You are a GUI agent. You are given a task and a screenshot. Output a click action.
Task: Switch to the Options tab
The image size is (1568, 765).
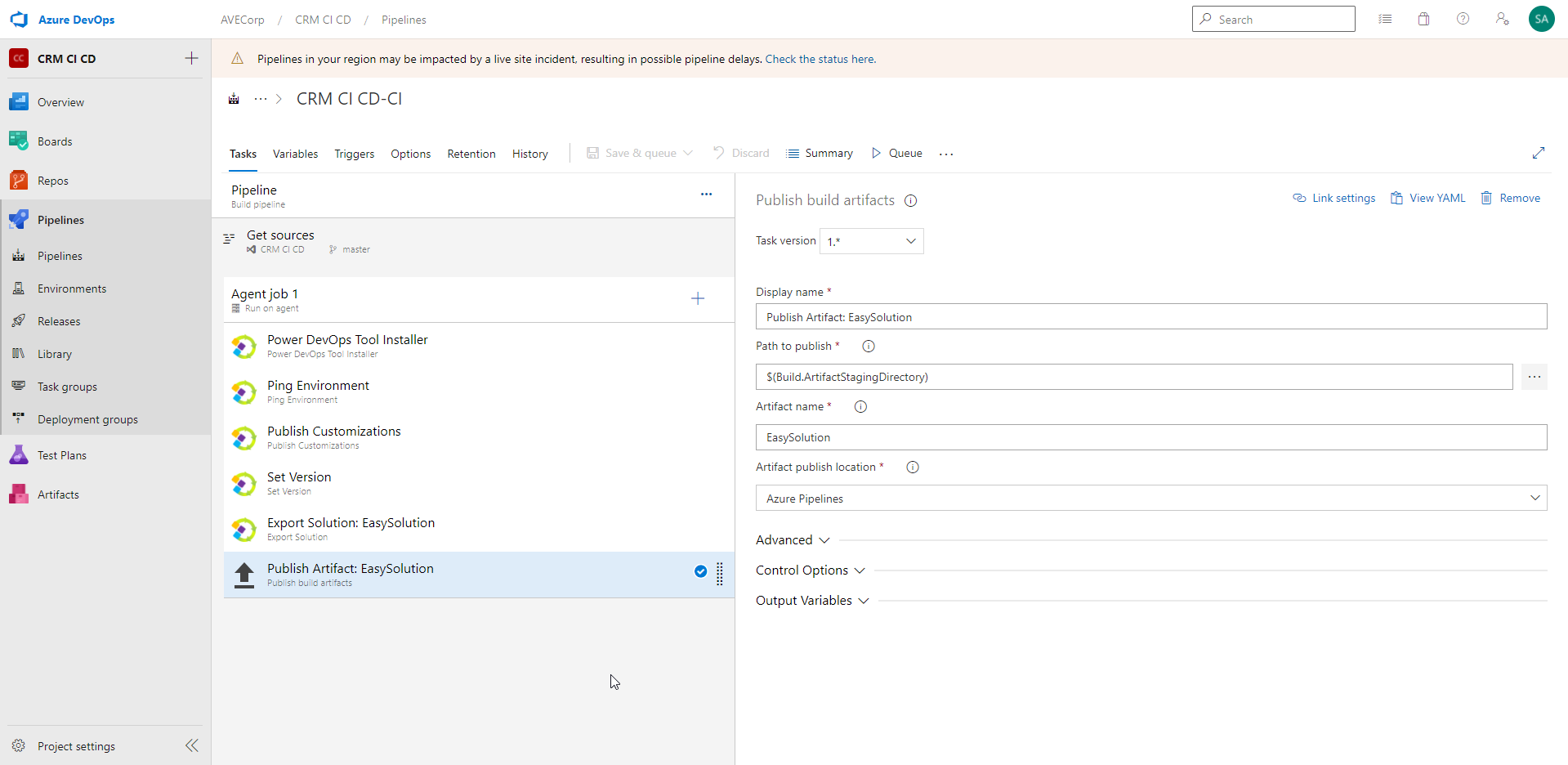[x=410, y=154]
